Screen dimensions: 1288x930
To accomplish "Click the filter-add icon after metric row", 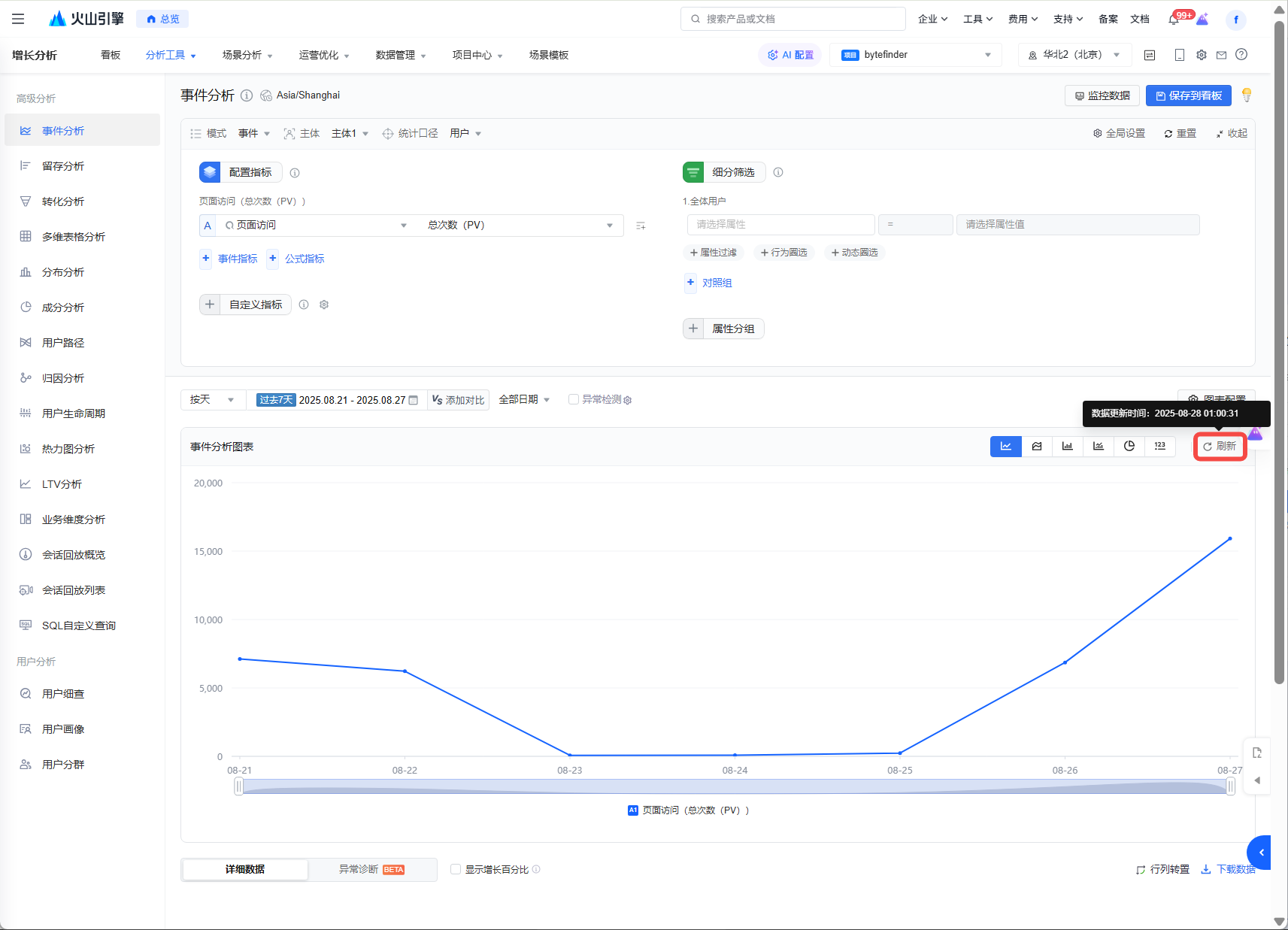I will pos(641,226).
